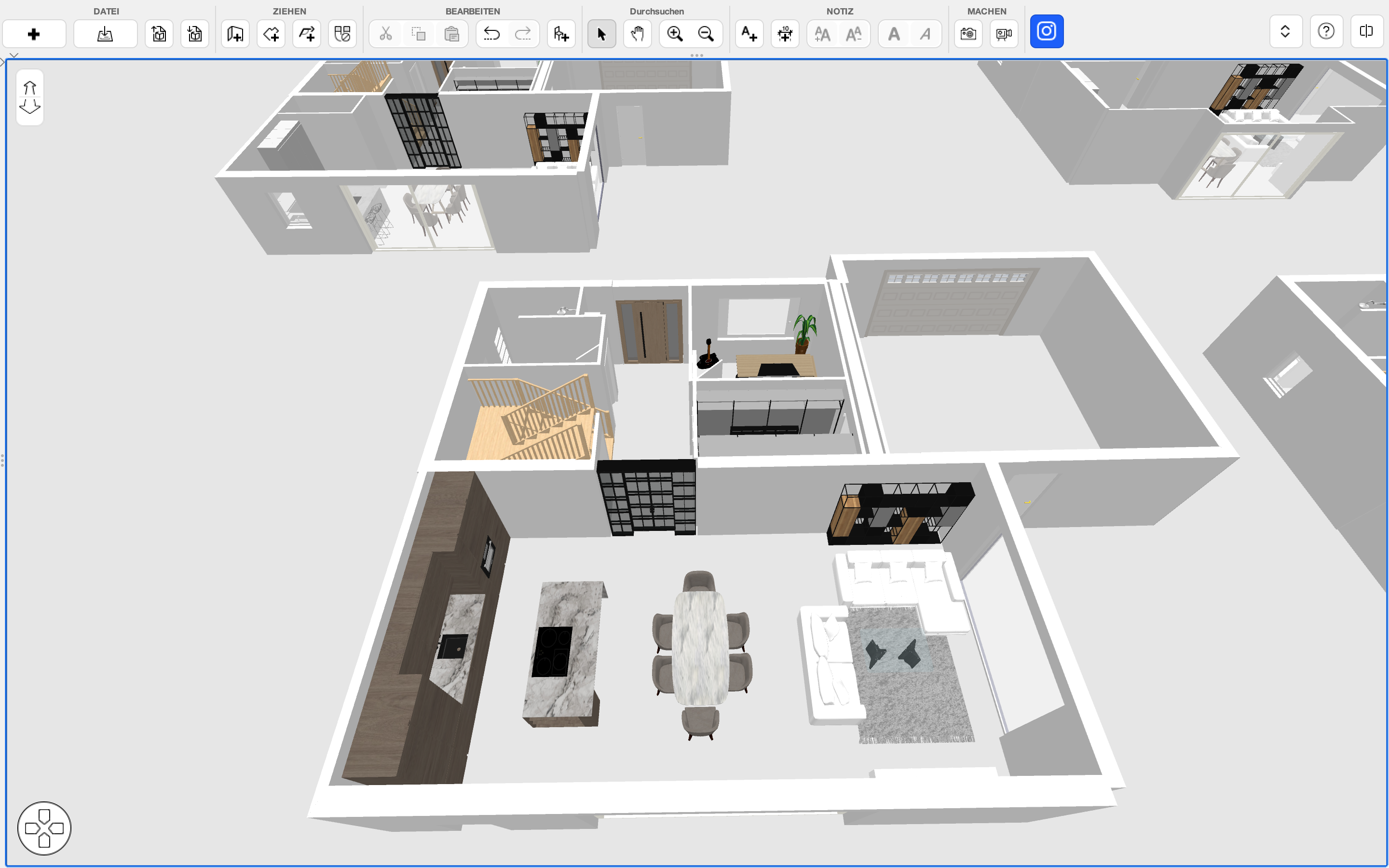
Task: Take a snapshot with the camera icon
Action: pyautogui.click(x=967, y=34)
